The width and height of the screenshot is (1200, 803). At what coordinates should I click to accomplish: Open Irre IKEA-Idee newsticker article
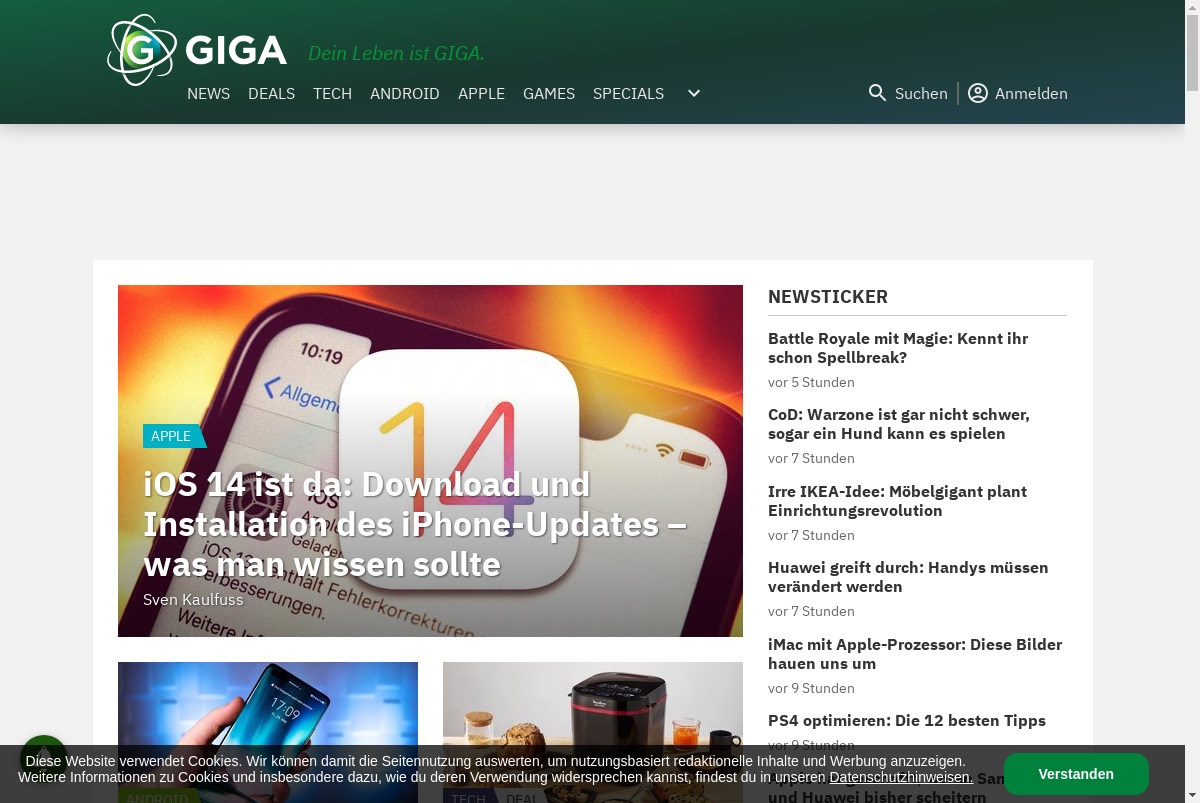point(897,501)
